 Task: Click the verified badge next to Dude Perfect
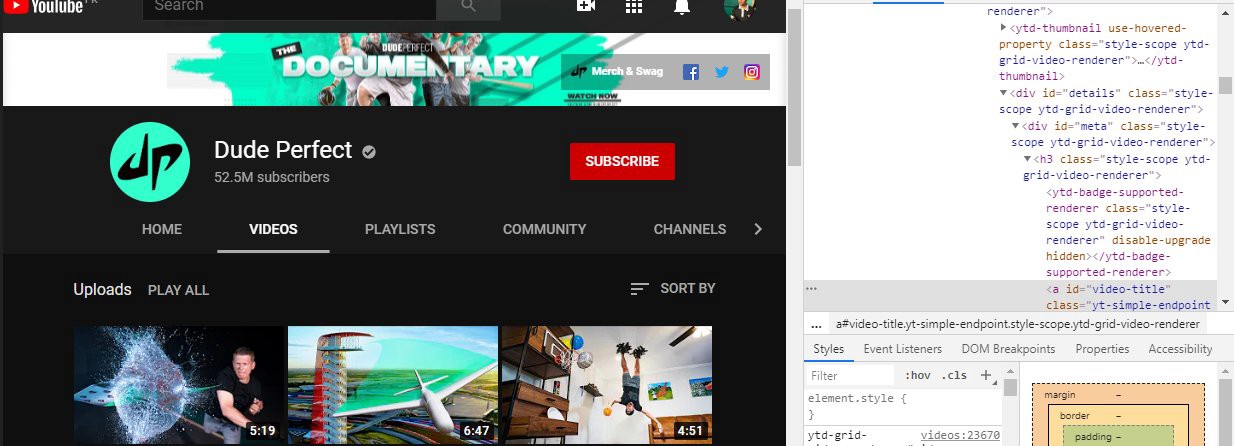click(x=369, y=152)
